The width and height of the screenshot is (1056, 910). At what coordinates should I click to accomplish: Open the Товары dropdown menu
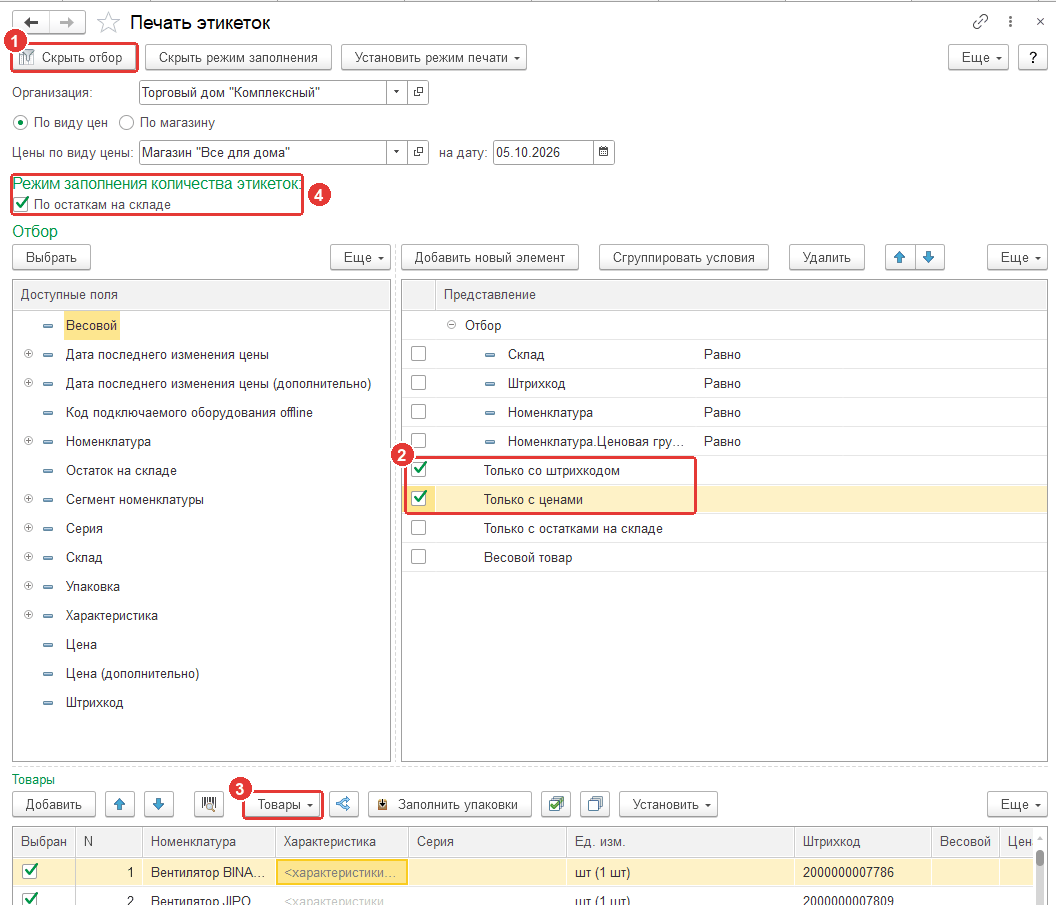[x=282, y=804]
